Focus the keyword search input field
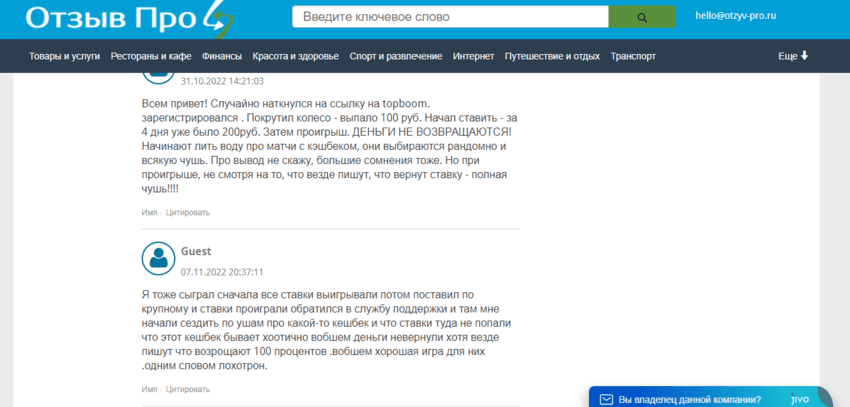The width and height of the screenshot is (850, 407). click(x=450, y=17)
